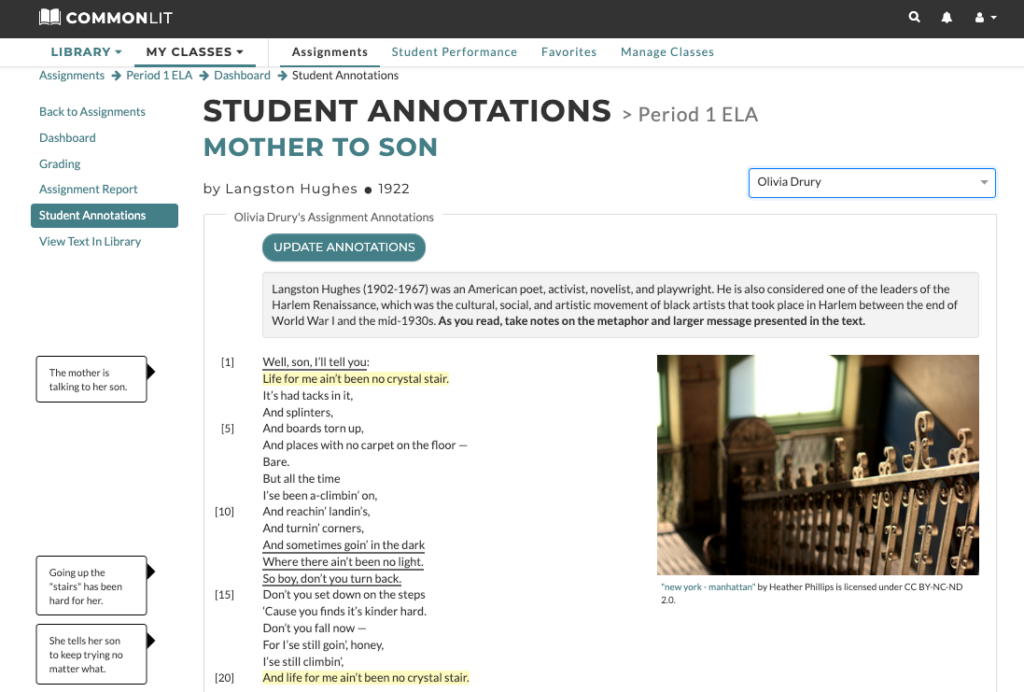Click the poem line 'But all the time'

coord(301,479)
